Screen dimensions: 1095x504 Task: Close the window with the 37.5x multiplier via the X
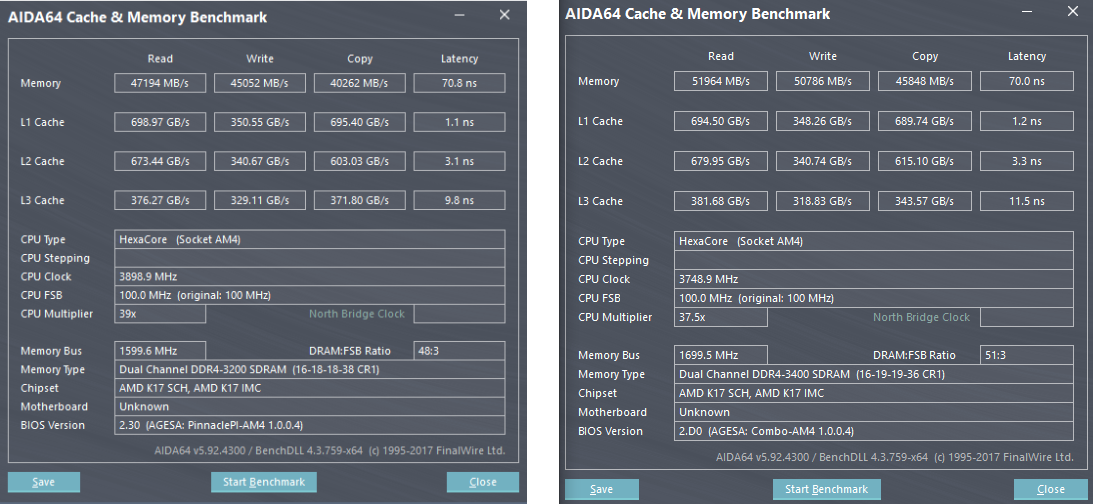(1072, 12)
